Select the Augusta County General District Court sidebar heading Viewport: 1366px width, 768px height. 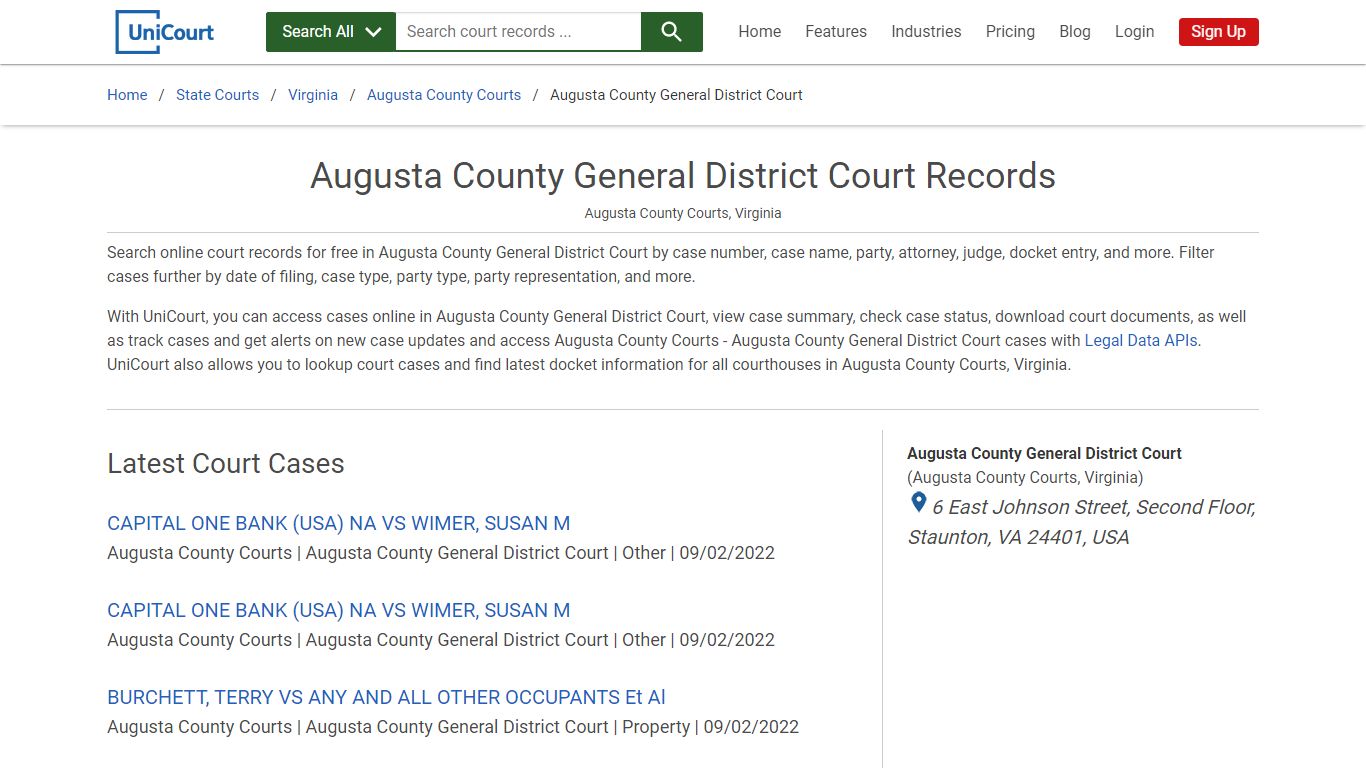coord(1044,453)
